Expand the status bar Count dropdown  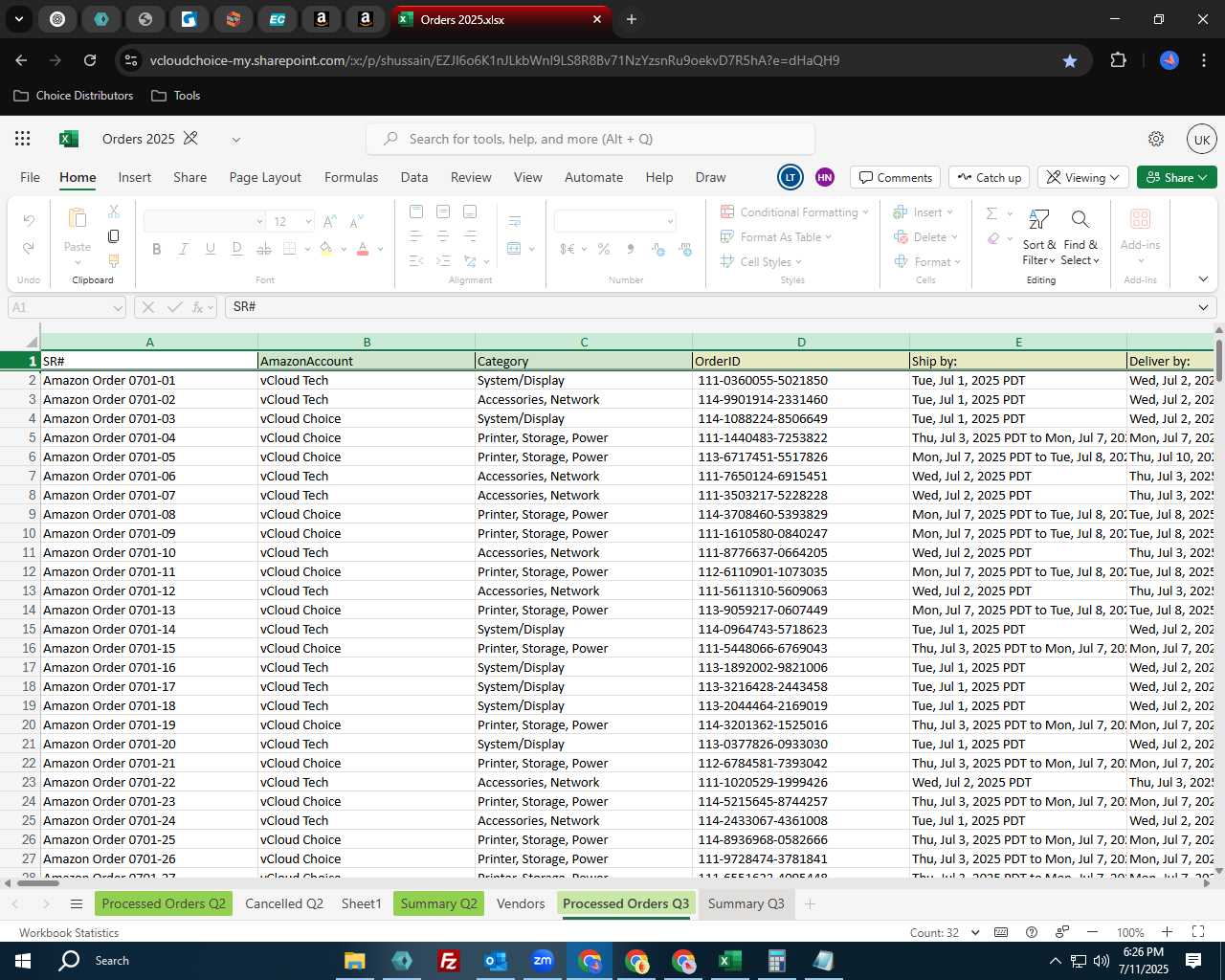(x=975, y=932)
